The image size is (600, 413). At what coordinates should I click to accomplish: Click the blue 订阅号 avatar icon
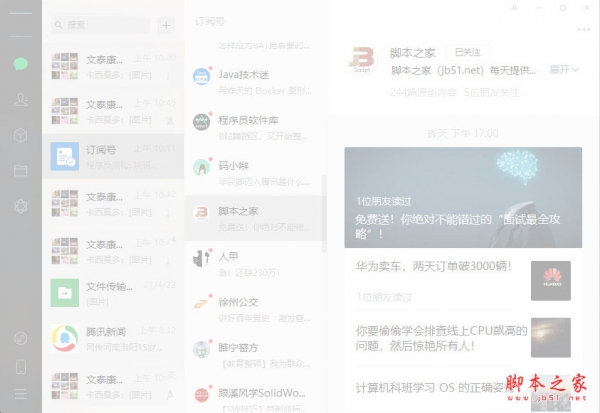65,157
